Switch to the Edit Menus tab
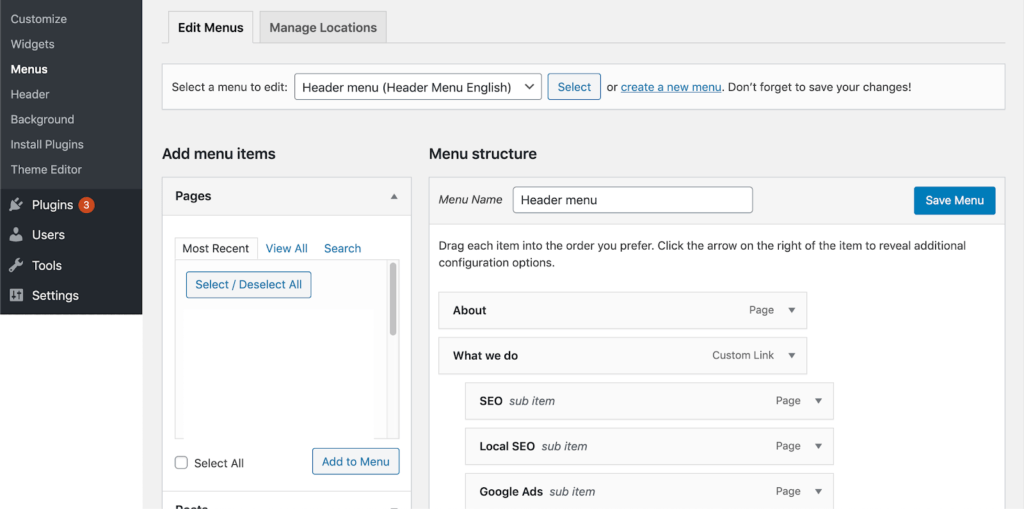This screenshot has width=1024, height=509. (x=210, y=27)
